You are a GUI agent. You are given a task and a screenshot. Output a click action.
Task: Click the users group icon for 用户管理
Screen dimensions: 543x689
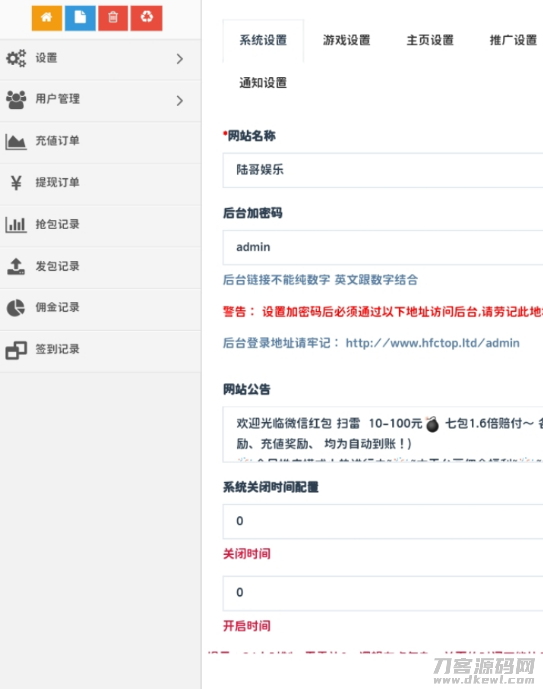(16, 99)
